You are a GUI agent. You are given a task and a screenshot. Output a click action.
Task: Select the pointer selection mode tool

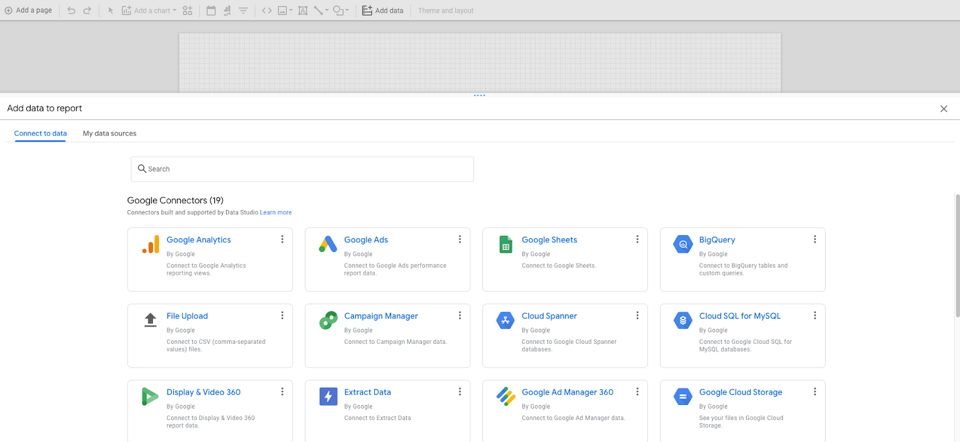[x=111, y=11]
